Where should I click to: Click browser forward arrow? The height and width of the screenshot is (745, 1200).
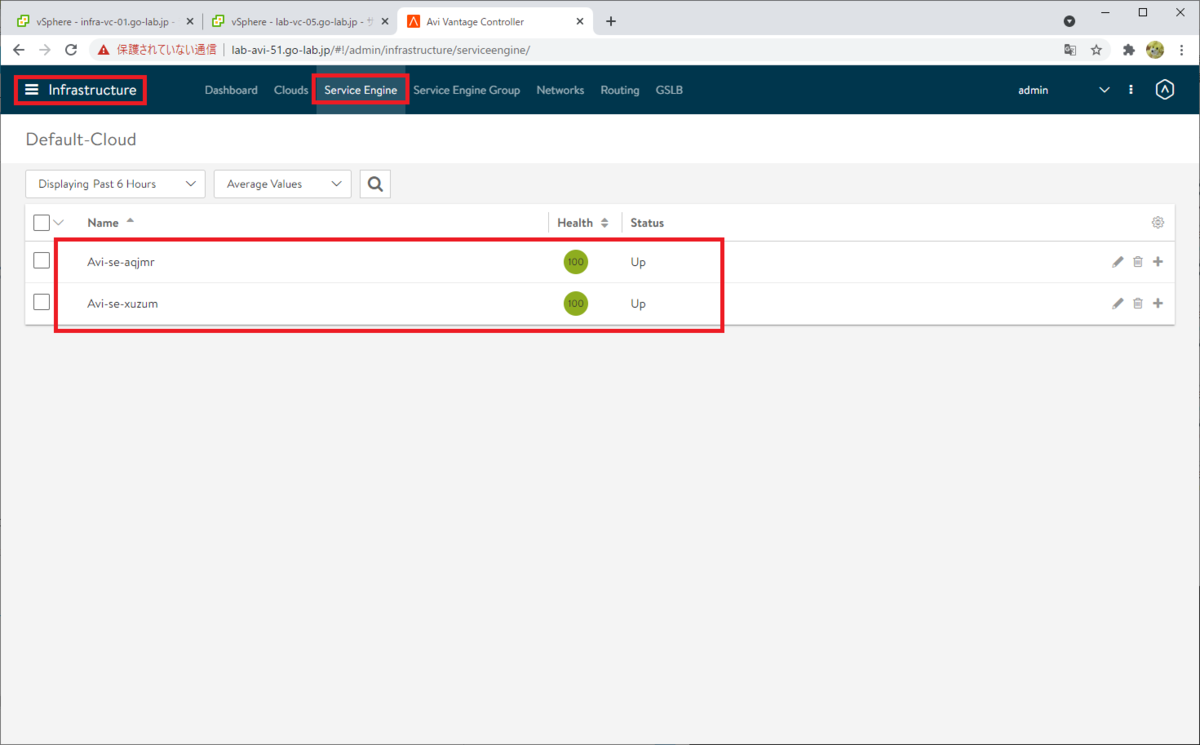coord(44,49)
